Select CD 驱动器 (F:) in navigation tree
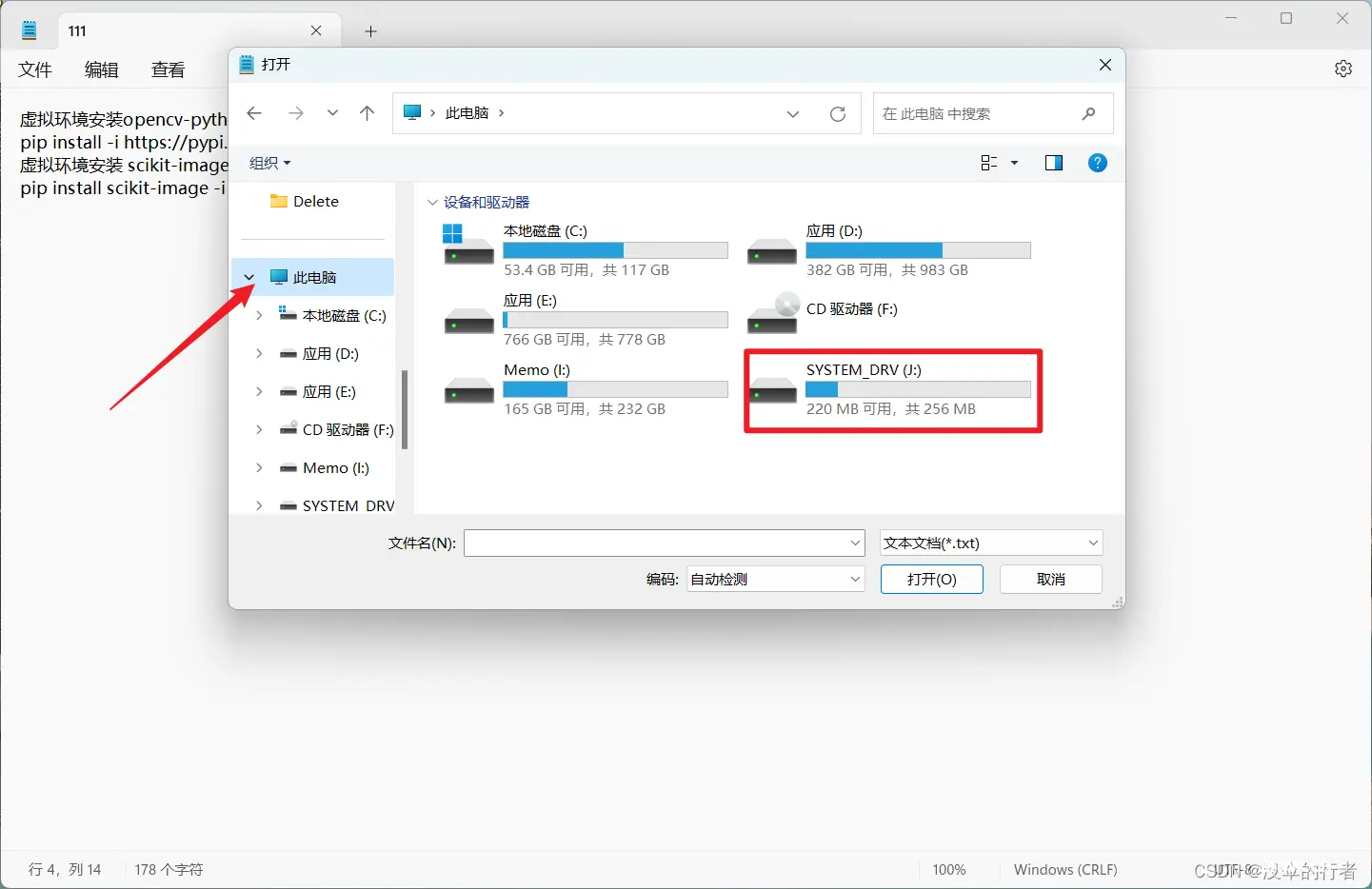The image size is (1372, 889). click(336, 429)
